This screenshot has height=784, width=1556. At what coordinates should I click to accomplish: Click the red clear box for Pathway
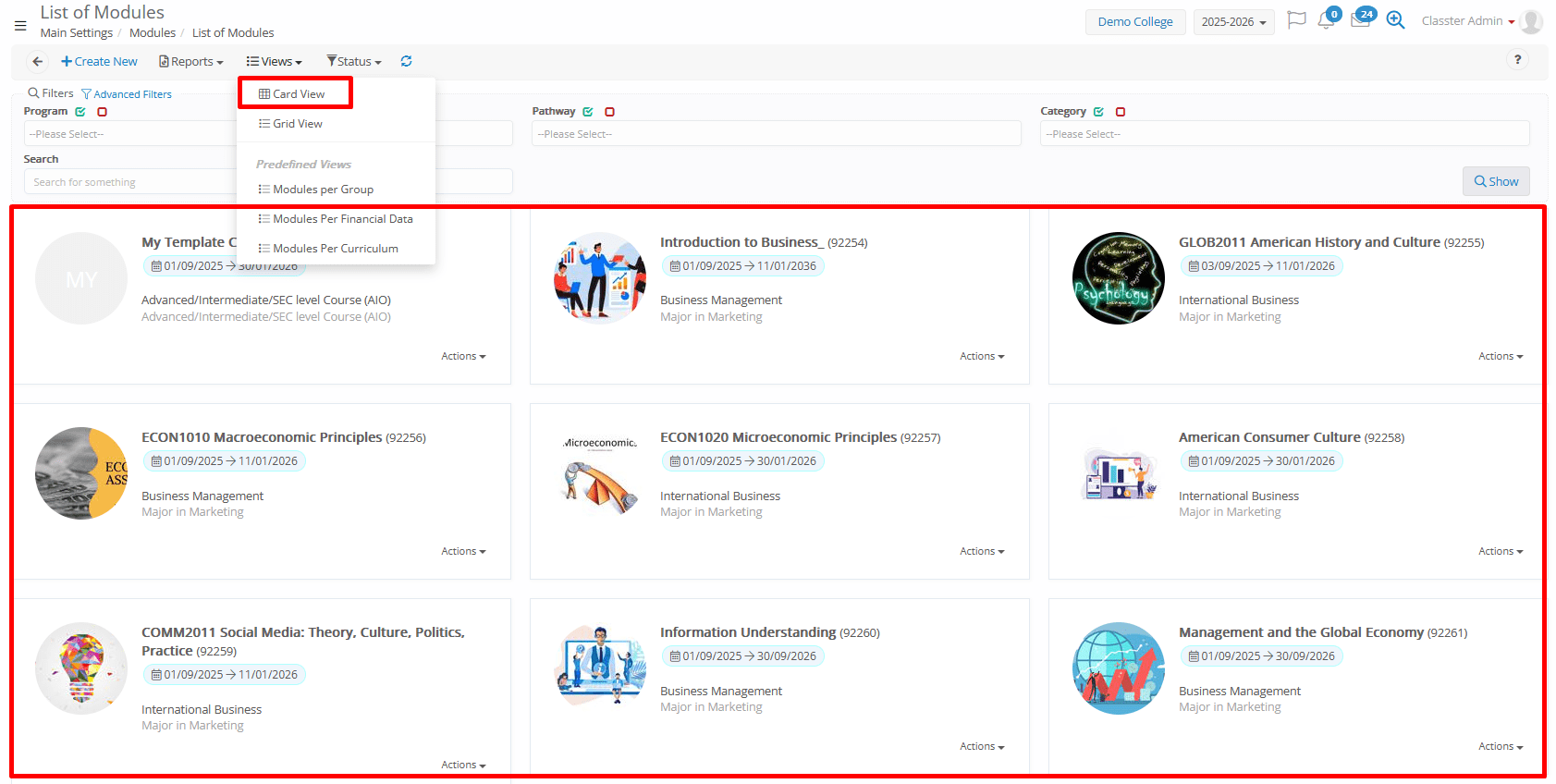click(x=609, y=112)
